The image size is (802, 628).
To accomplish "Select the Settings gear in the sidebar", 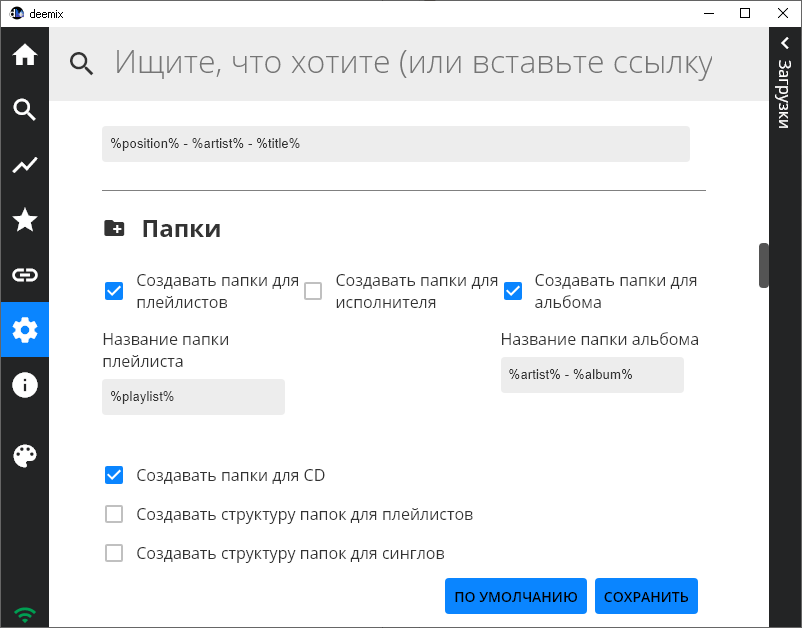I will click(x=24, y=329).
